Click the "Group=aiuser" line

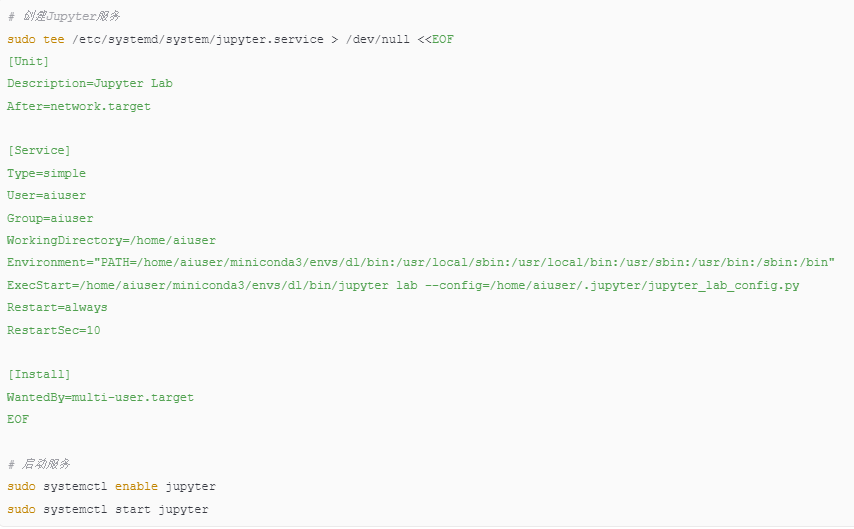tap(50, 218)
